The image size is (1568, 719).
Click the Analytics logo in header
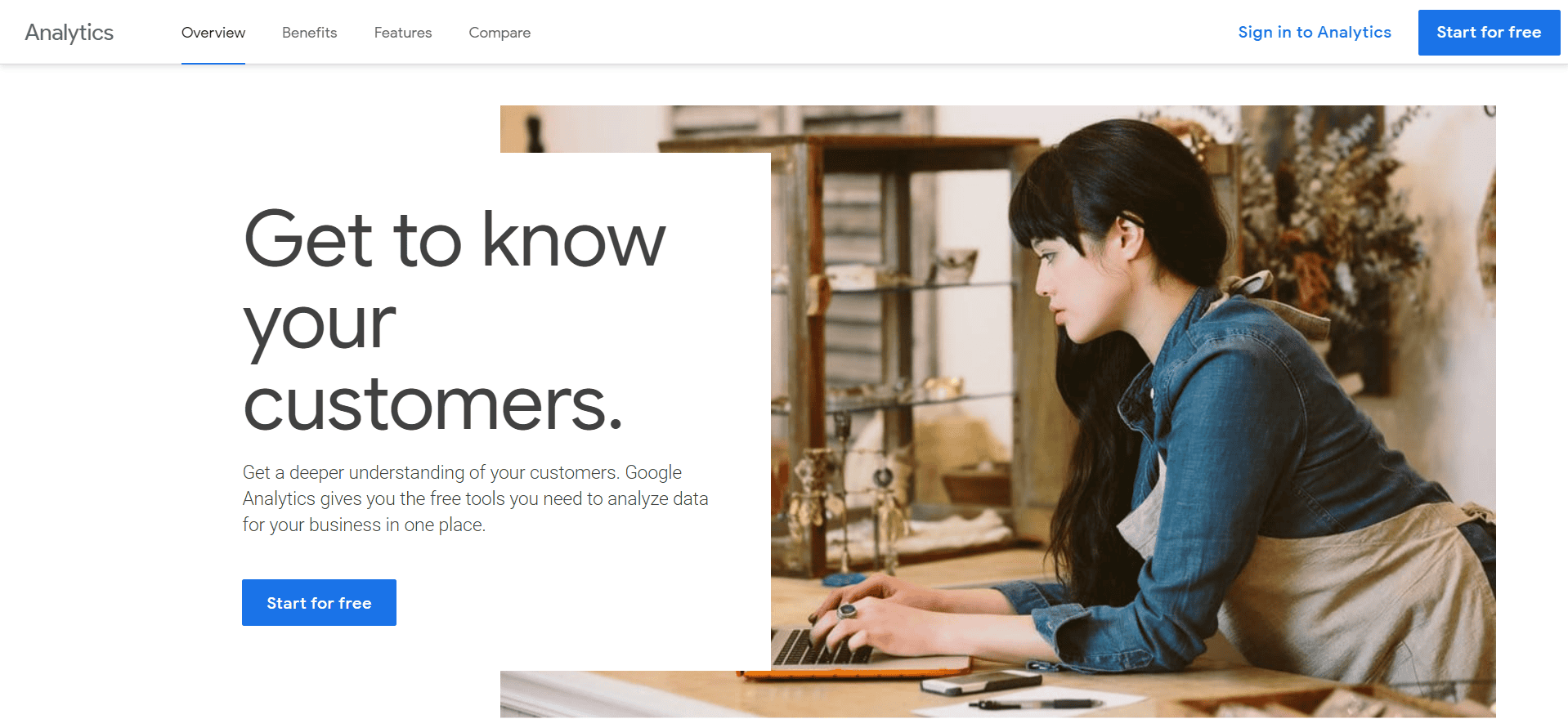[69, 33]
